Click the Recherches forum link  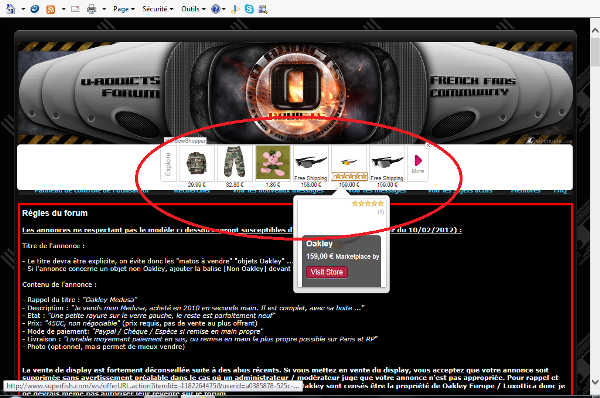192,191
